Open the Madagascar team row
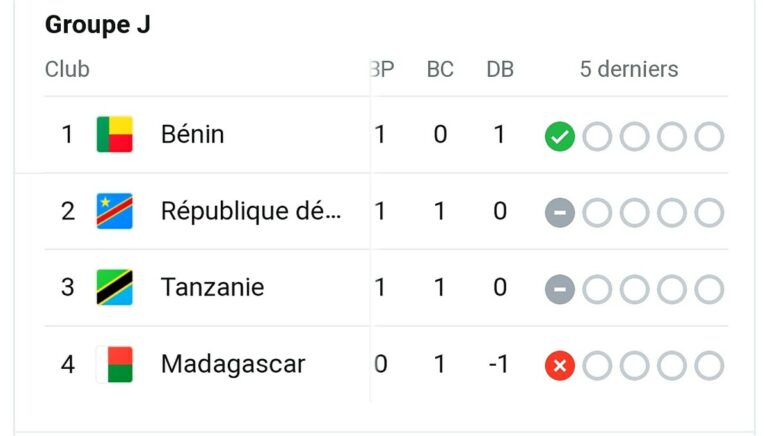 tap(232, 364)
